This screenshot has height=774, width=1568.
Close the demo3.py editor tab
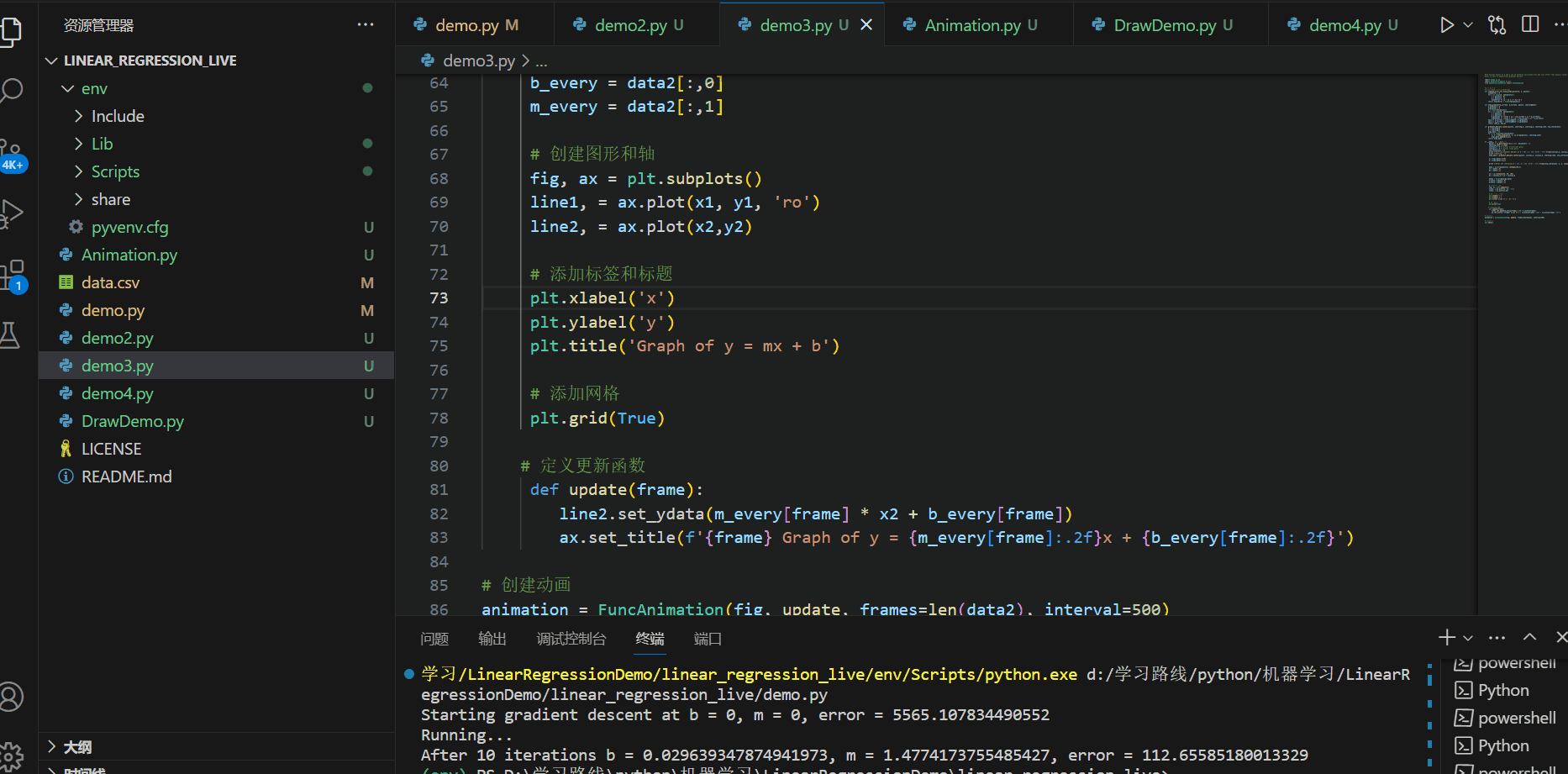coord(866,25)
